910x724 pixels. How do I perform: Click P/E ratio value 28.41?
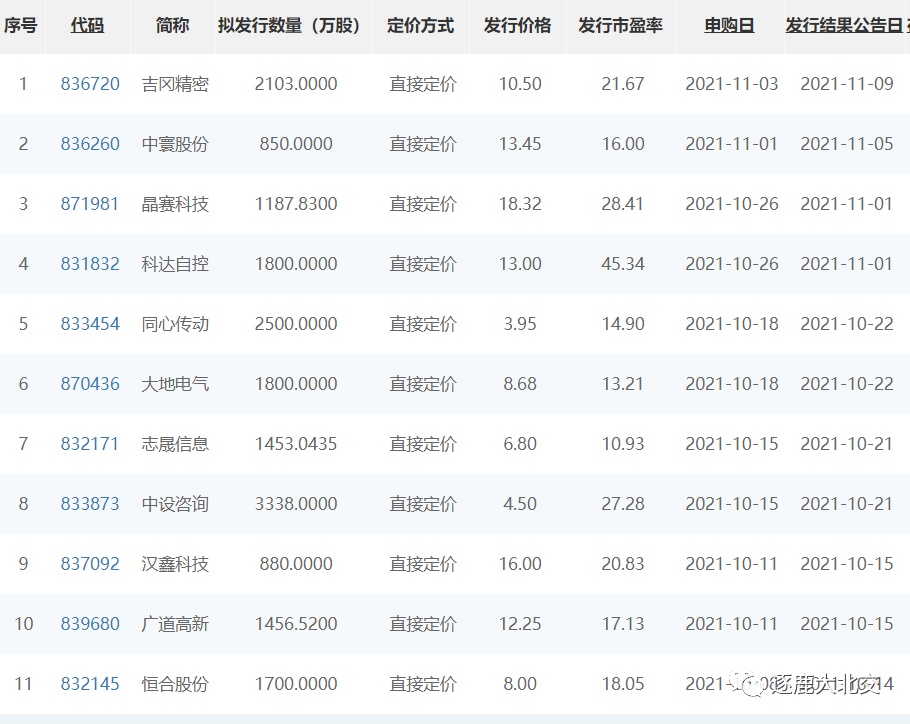pos(623,204)
